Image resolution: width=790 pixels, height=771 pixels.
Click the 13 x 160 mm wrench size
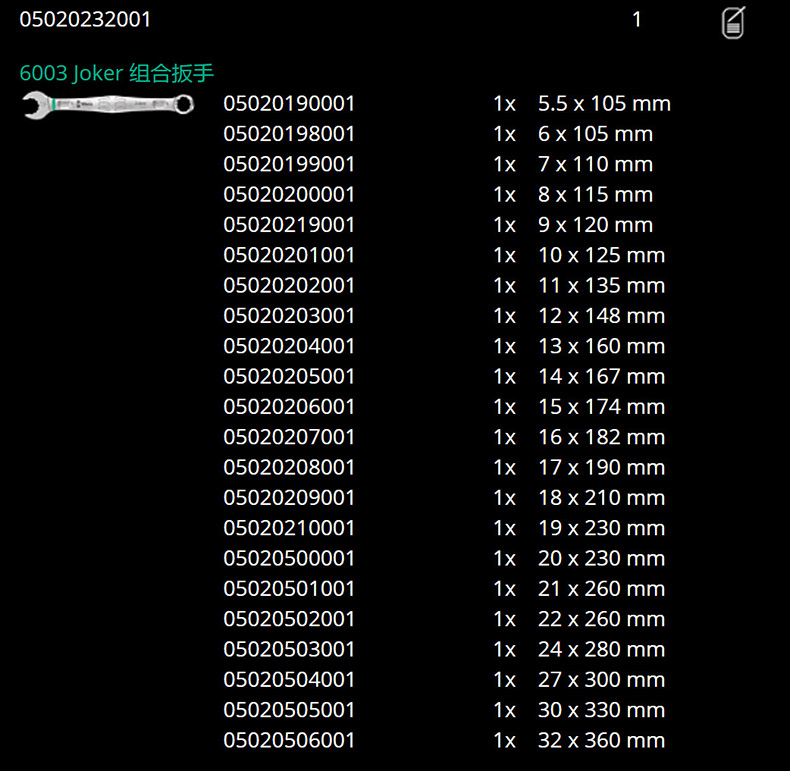click(601, 346)
